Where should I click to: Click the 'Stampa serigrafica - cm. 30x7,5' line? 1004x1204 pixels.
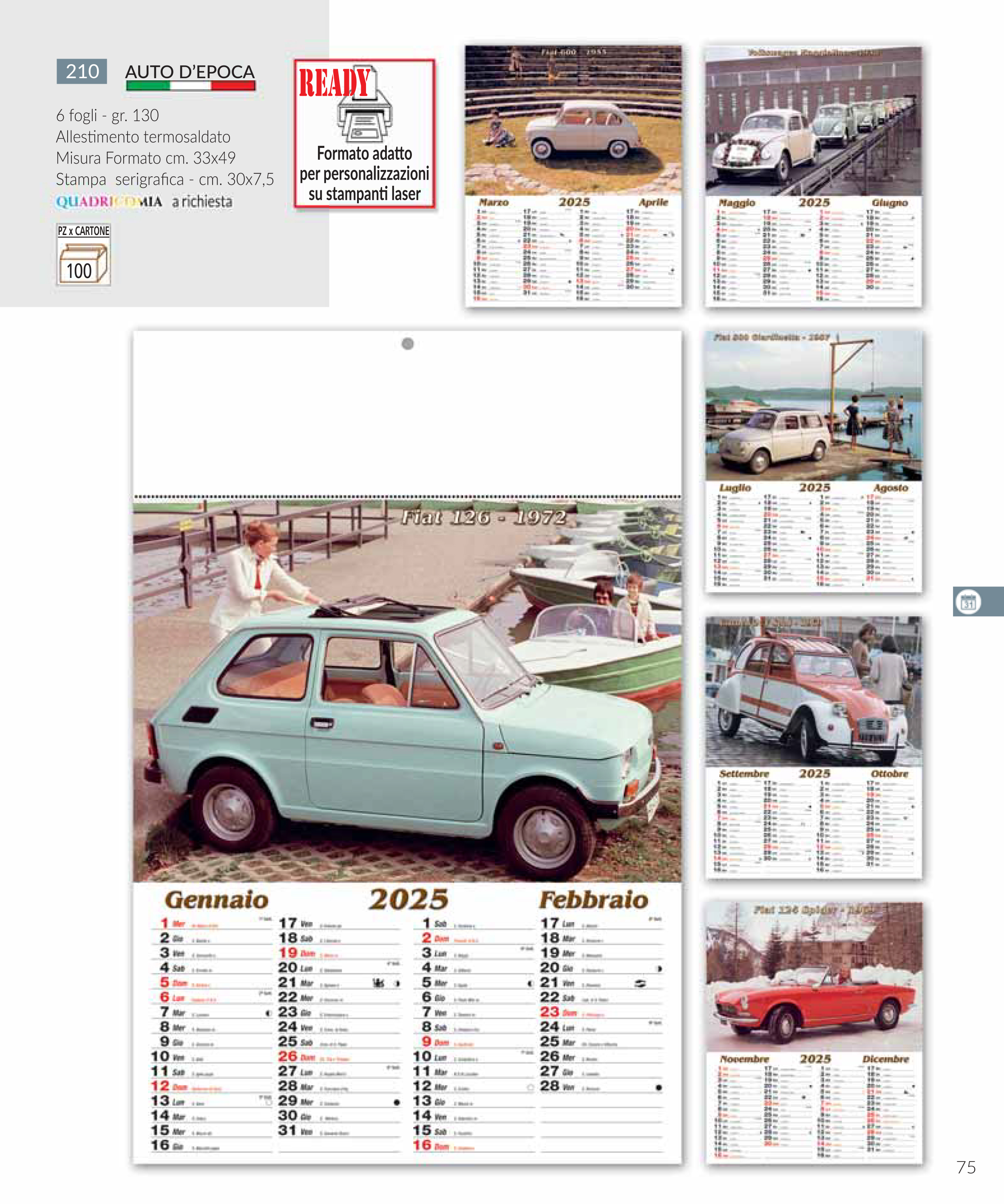tap(165, 179)
